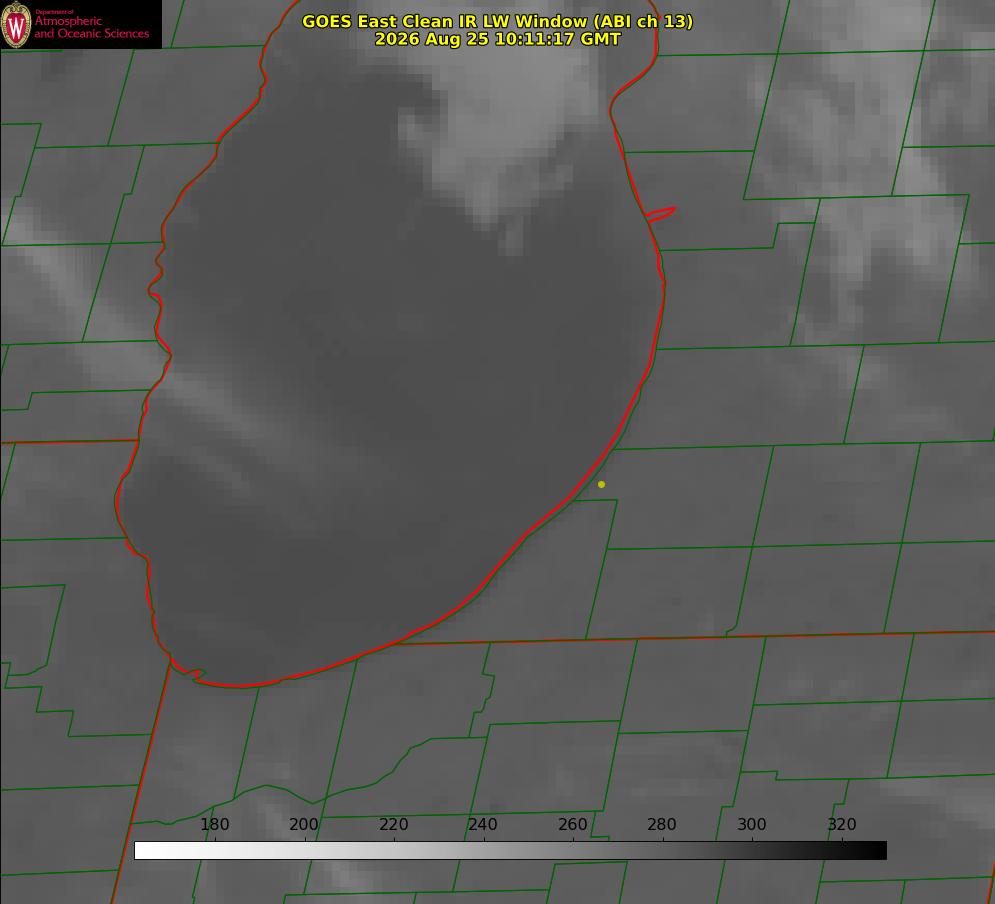The height and width of the screenshot is (904, 995).
Task: Click the Atmospheric and Oceanic Sciences text
Action: click(x=91, y=27)
